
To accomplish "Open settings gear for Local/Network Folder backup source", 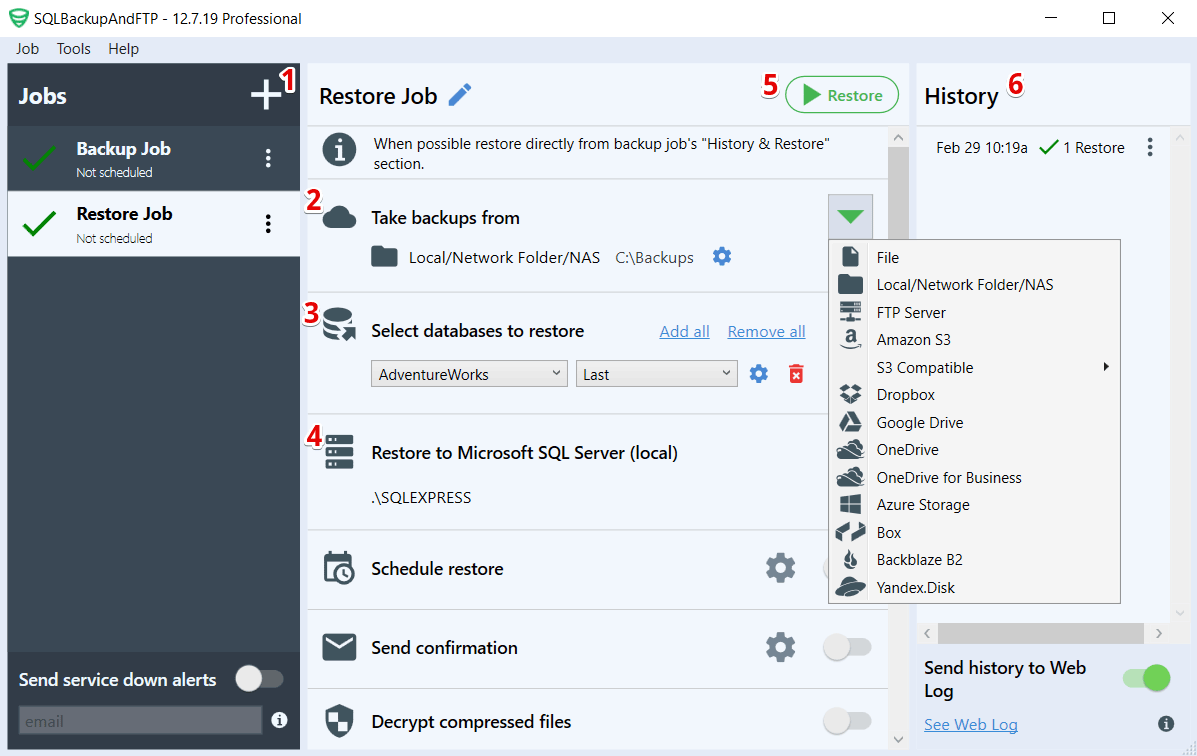I will click(x=722, y=257).
